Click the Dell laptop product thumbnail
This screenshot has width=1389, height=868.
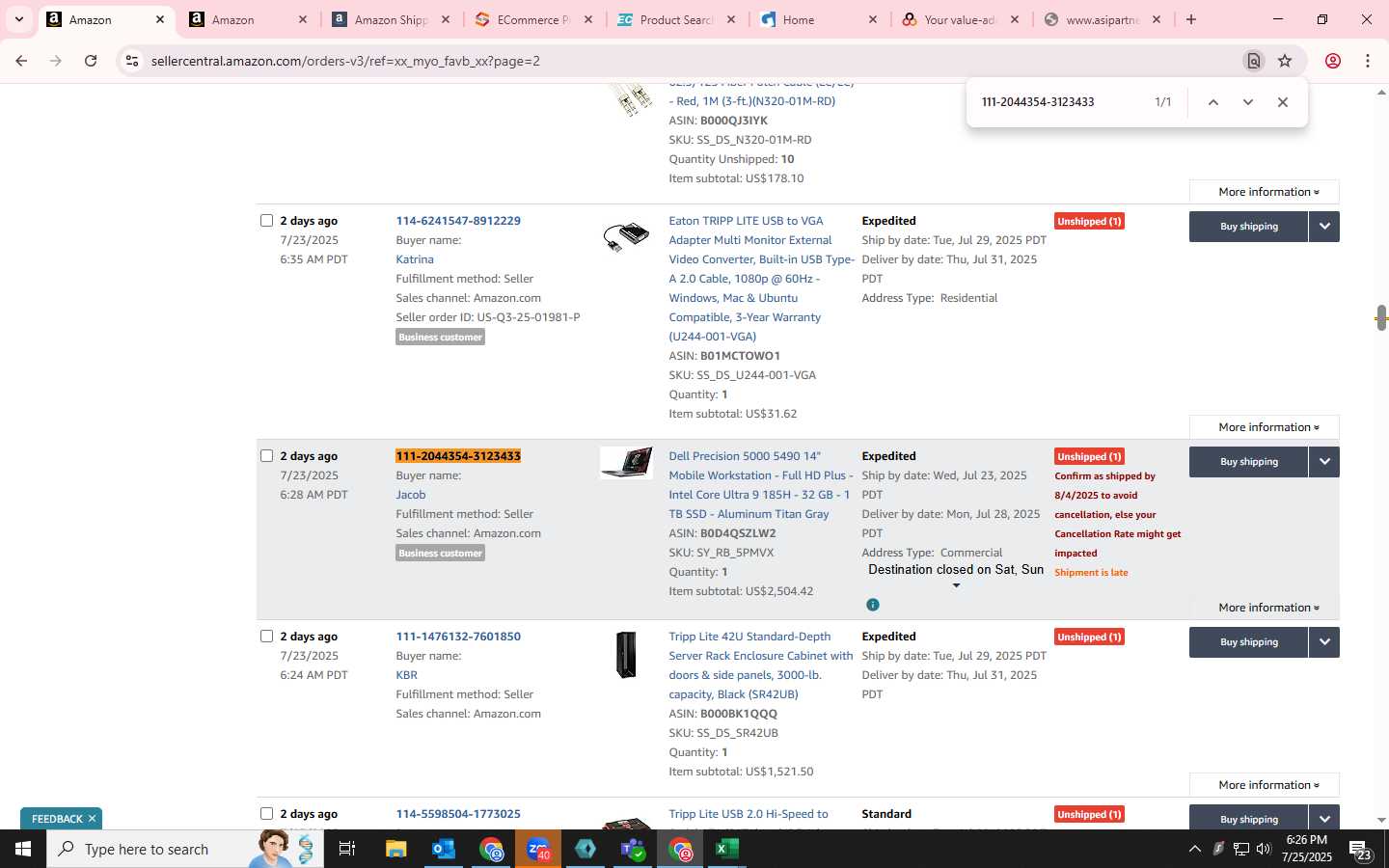[x=626, y=463]
